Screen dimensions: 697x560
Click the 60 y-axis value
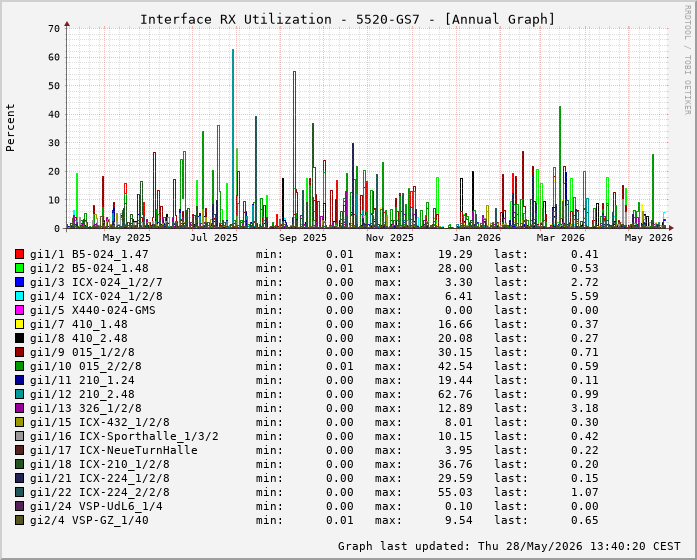[54, 57]
